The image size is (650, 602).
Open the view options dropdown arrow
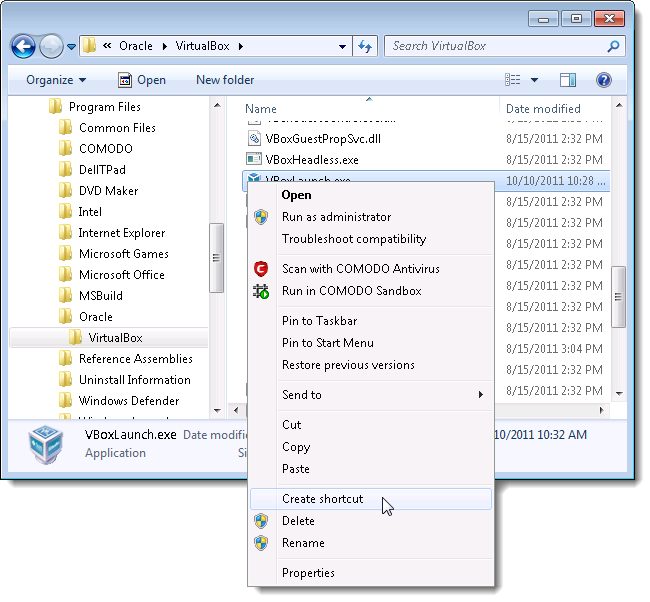(535, 80)
